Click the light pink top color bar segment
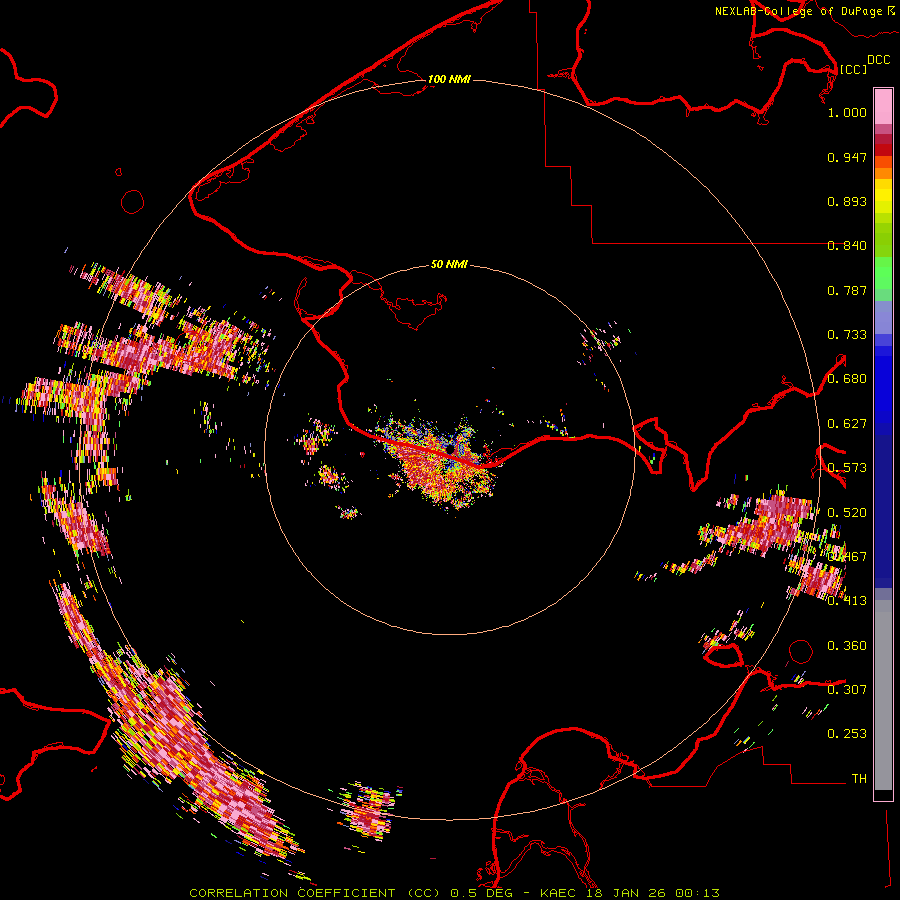 [x=883, y=106]
